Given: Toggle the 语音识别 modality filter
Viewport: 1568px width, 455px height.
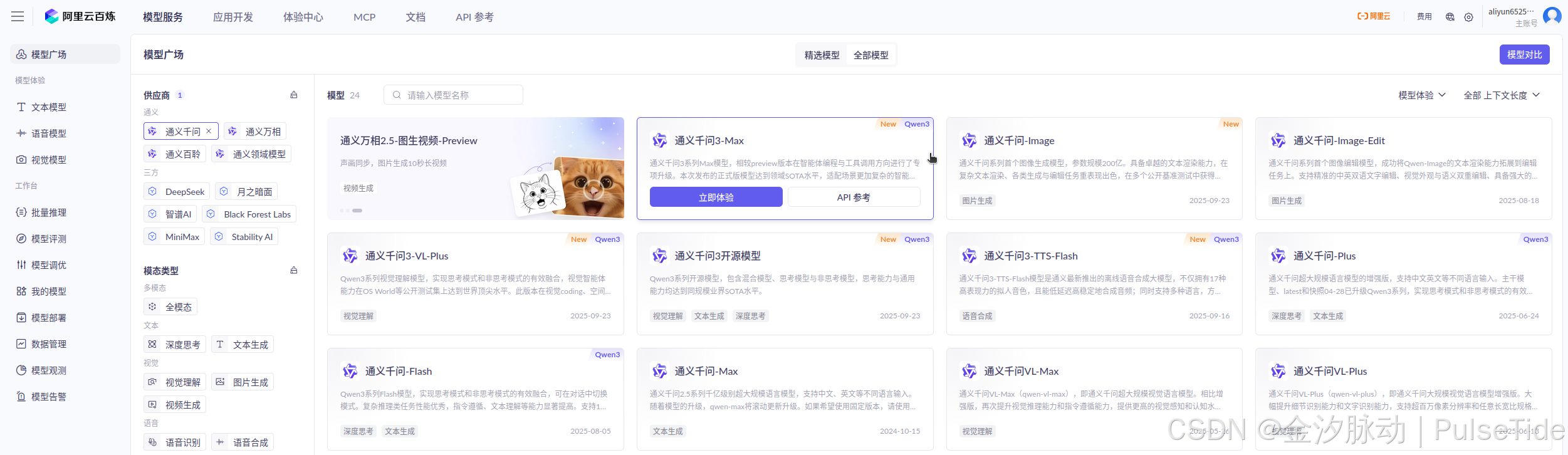Looking at the screenshot, I should point(175,442).
